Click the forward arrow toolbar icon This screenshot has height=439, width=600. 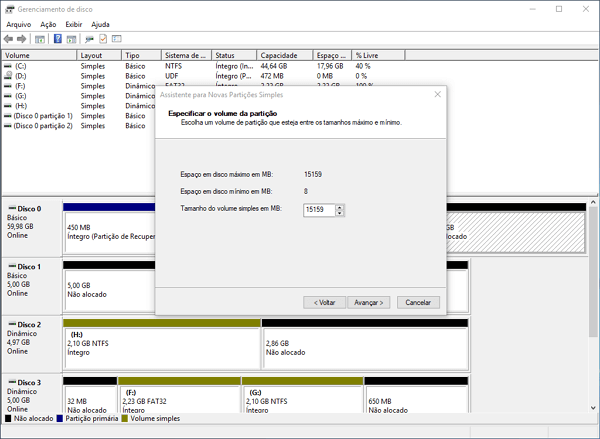(22, 38)
